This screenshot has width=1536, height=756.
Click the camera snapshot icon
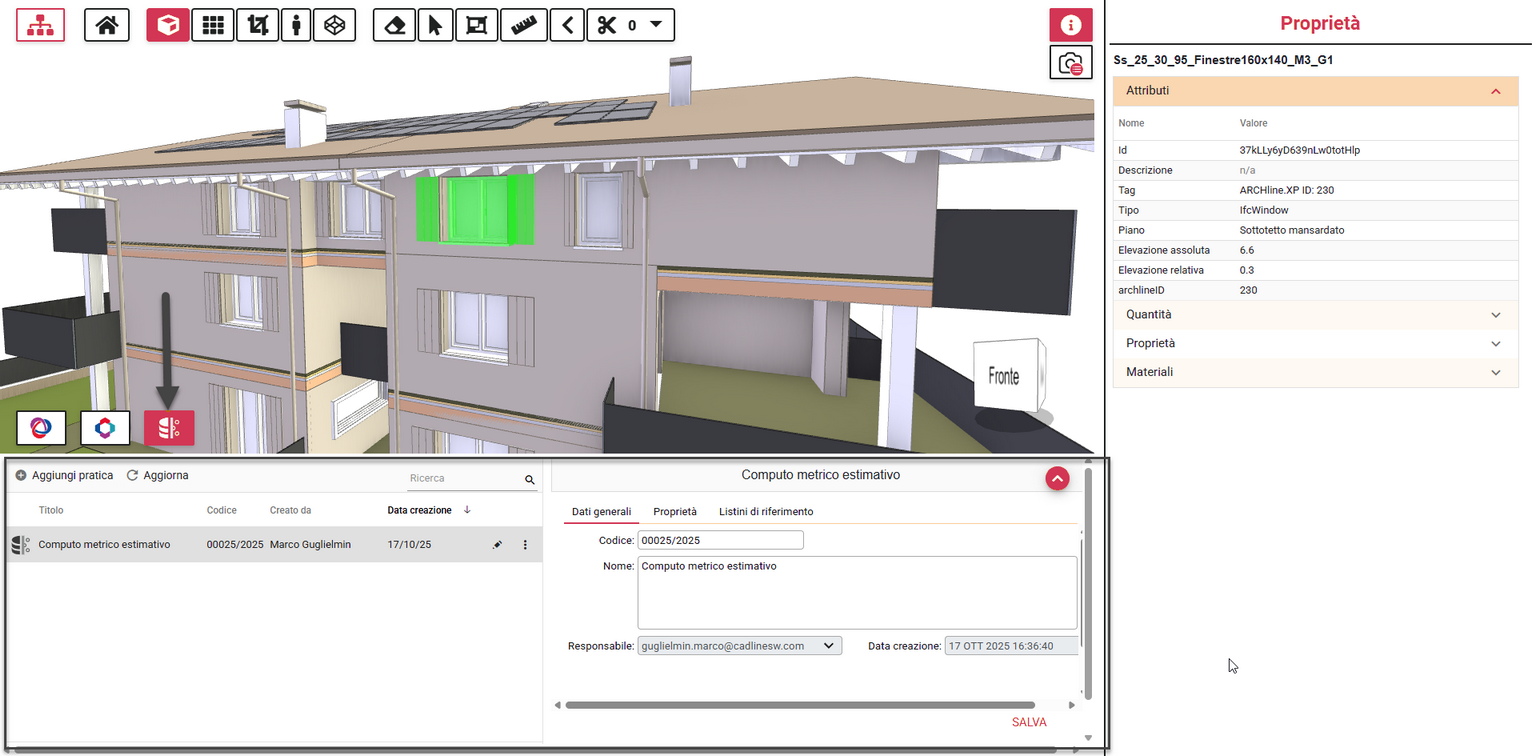pos(1071,64)
